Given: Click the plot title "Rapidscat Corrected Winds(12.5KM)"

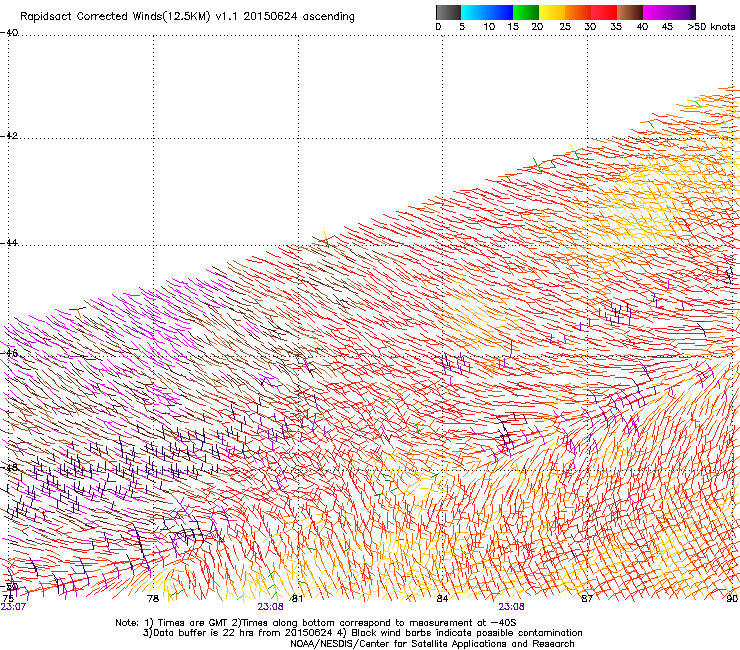Looking at the screenshot, I should click(115, 17).
